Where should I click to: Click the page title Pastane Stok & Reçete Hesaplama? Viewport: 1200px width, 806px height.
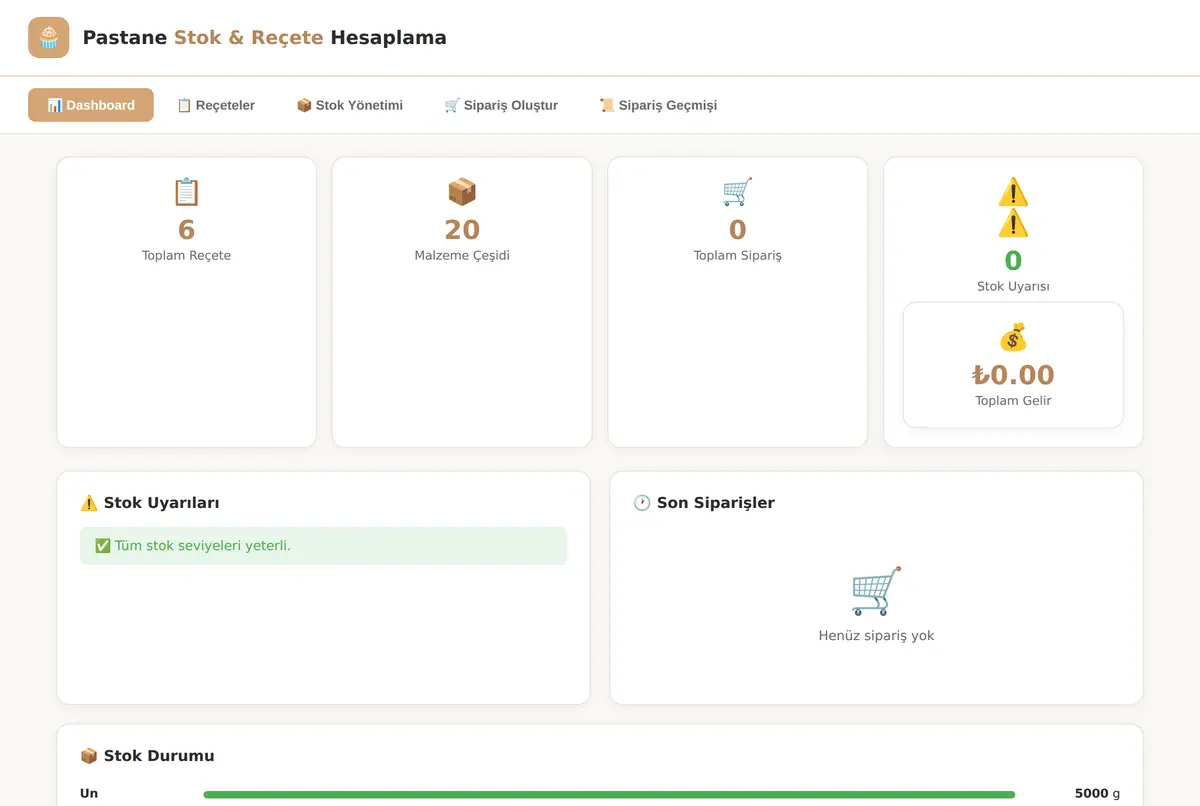[x=265, y=38]
